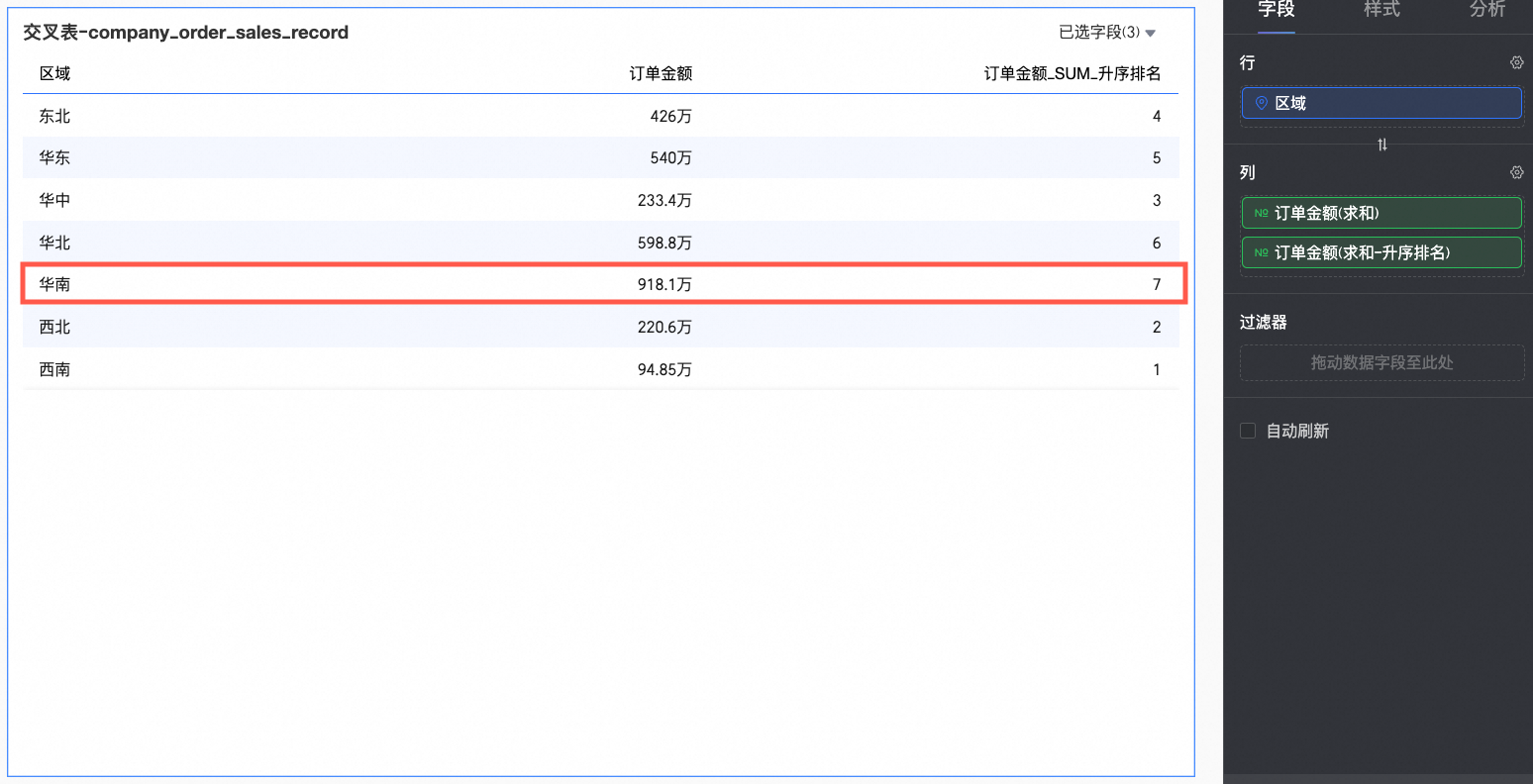Click the 行 section label
Image resolution: width=1533 pixels, height=784 pixels.
coord(1247,62)
